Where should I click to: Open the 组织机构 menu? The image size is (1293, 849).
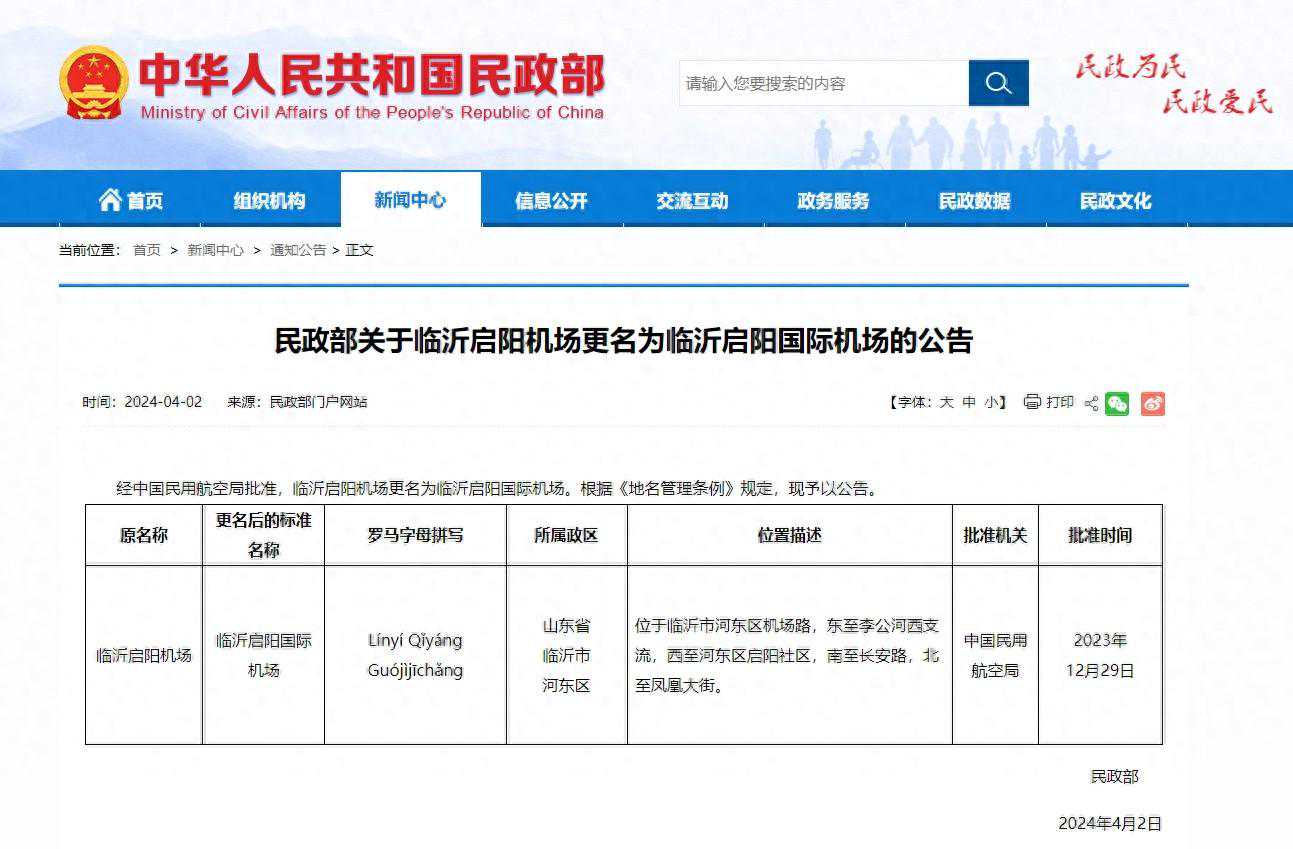(x=270, y=199)
